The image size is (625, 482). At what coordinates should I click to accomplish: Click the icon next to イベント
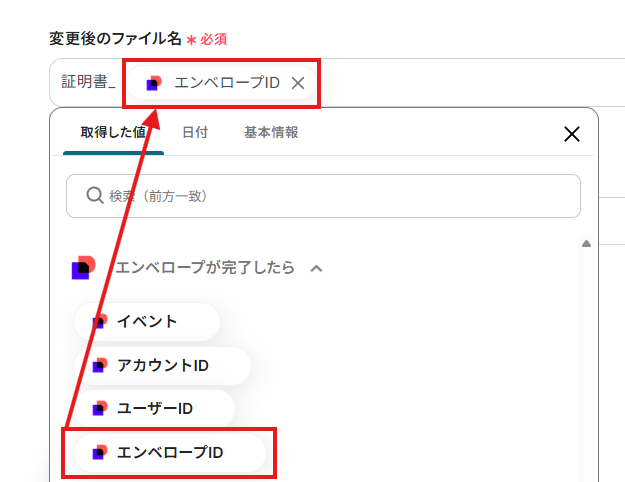[x=99, y=321]
